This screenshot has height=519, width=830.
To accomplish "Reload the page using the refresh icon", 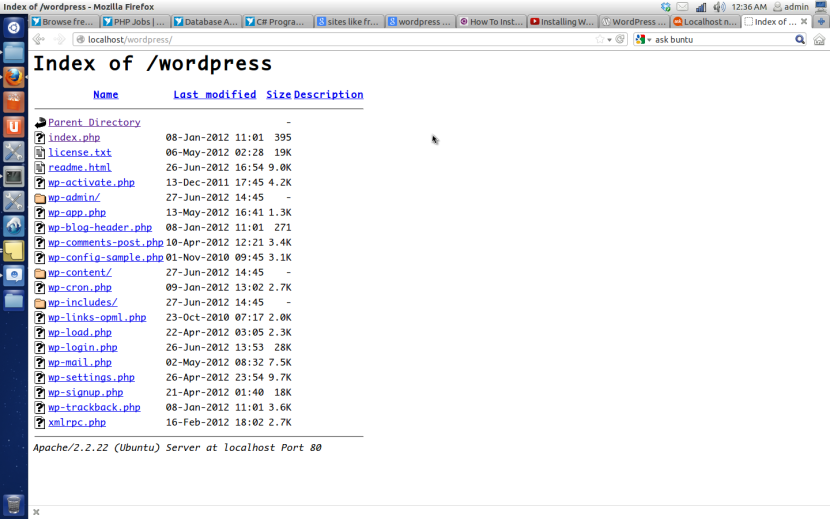I will point(621,40).
